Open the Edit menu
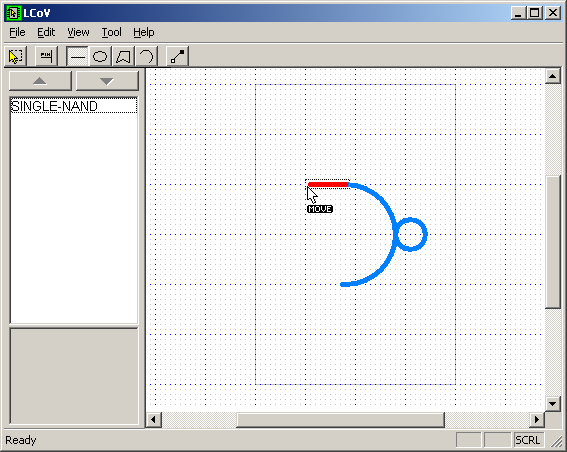This screenshot has height=452, width=567. 46,32
